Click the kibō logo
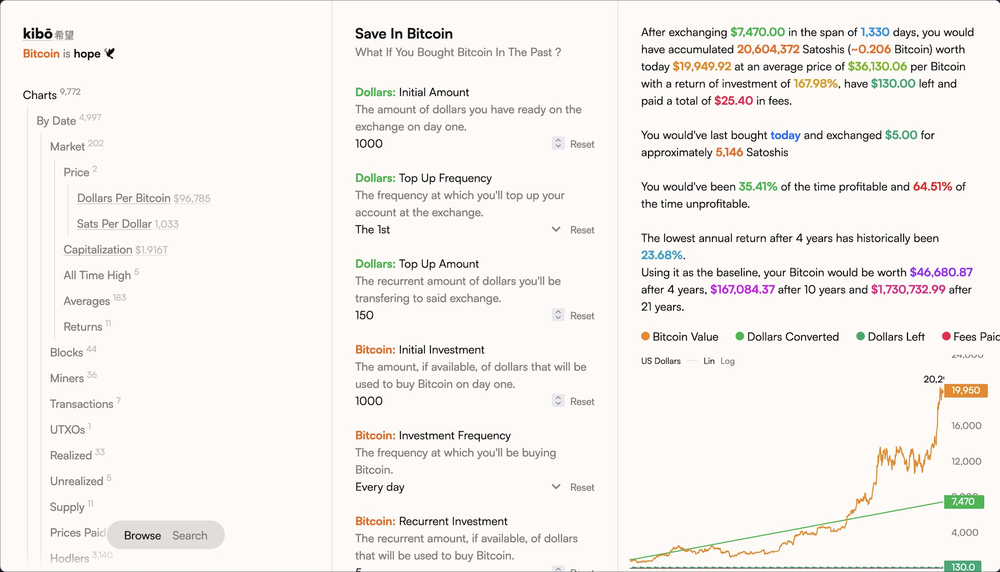This screenshot has height=572, width=1000. click(x=37, y=34)
